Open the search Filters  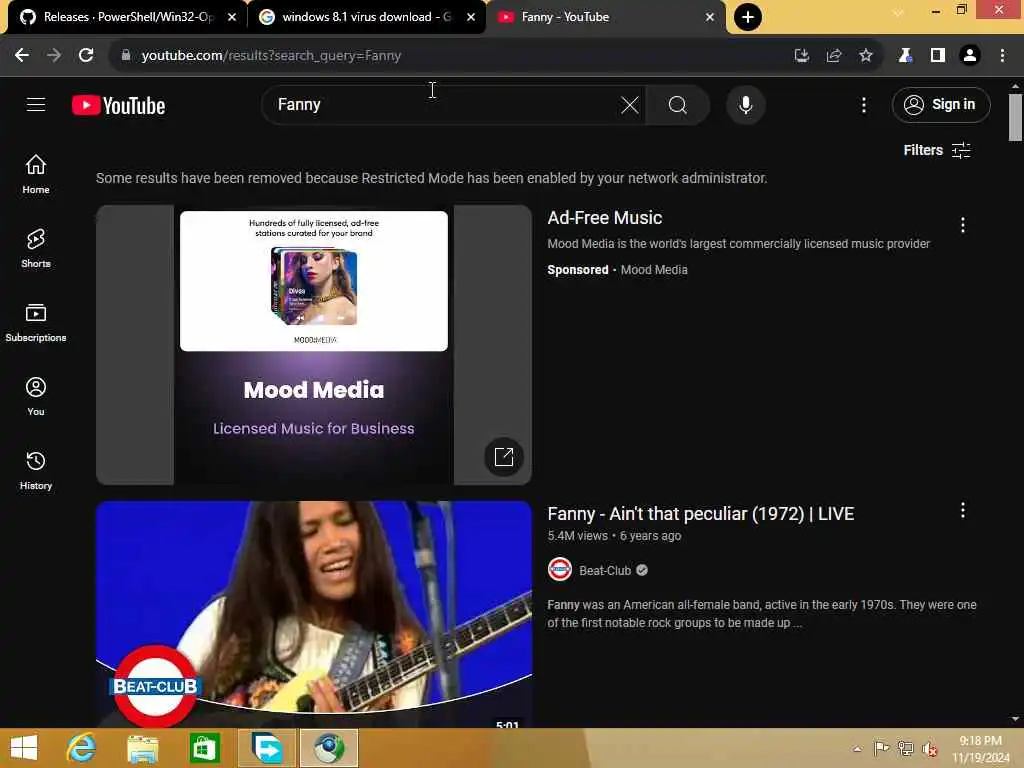pos(936,150)
